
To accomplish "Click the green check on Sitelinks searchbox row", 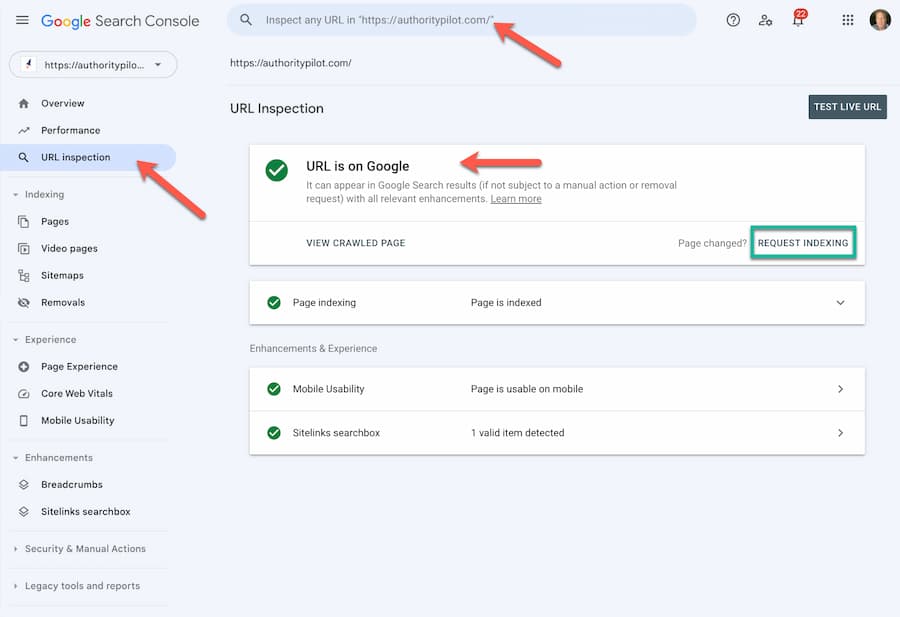I will [274, 433].
